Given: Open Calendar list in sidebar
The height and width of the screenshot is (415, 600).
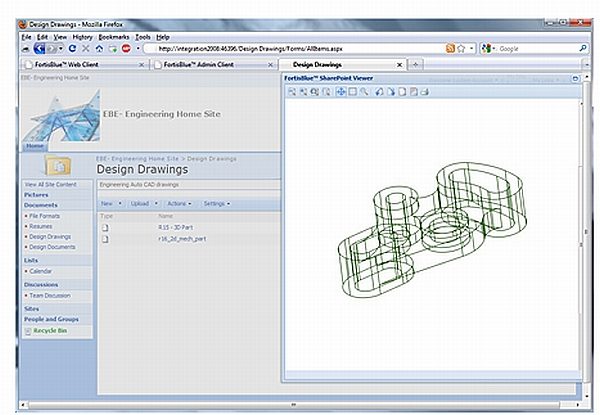Looking at the screenshot, I should pos(41,271).
